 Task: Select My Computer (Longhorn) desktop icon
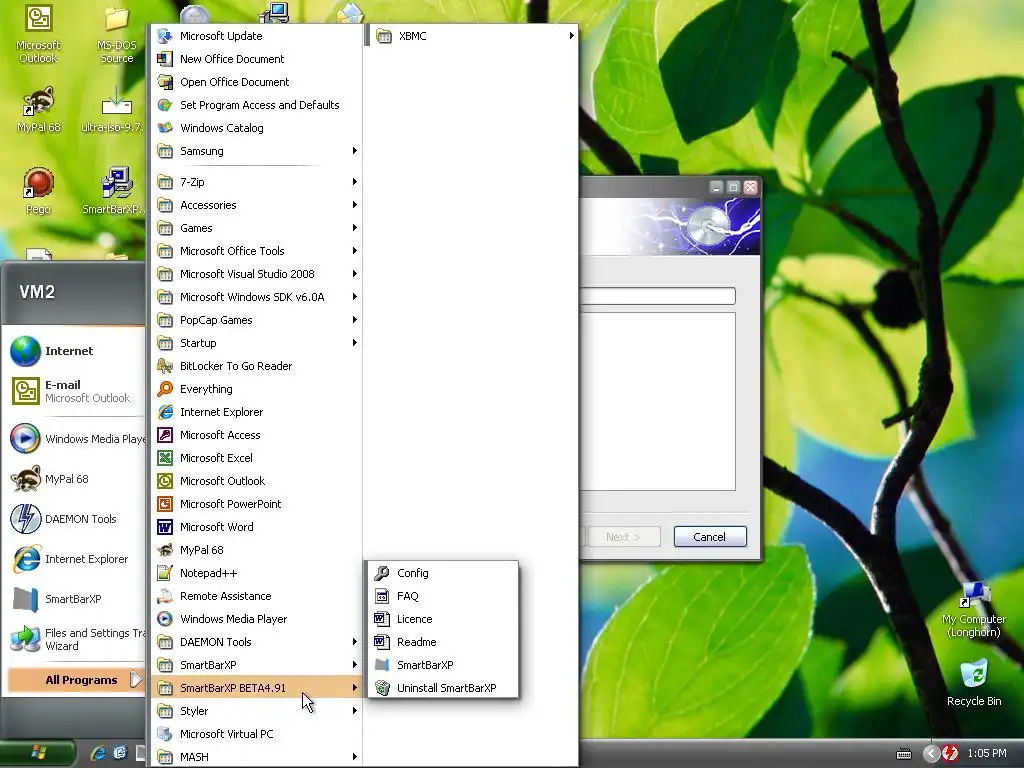tap(974, 609)
